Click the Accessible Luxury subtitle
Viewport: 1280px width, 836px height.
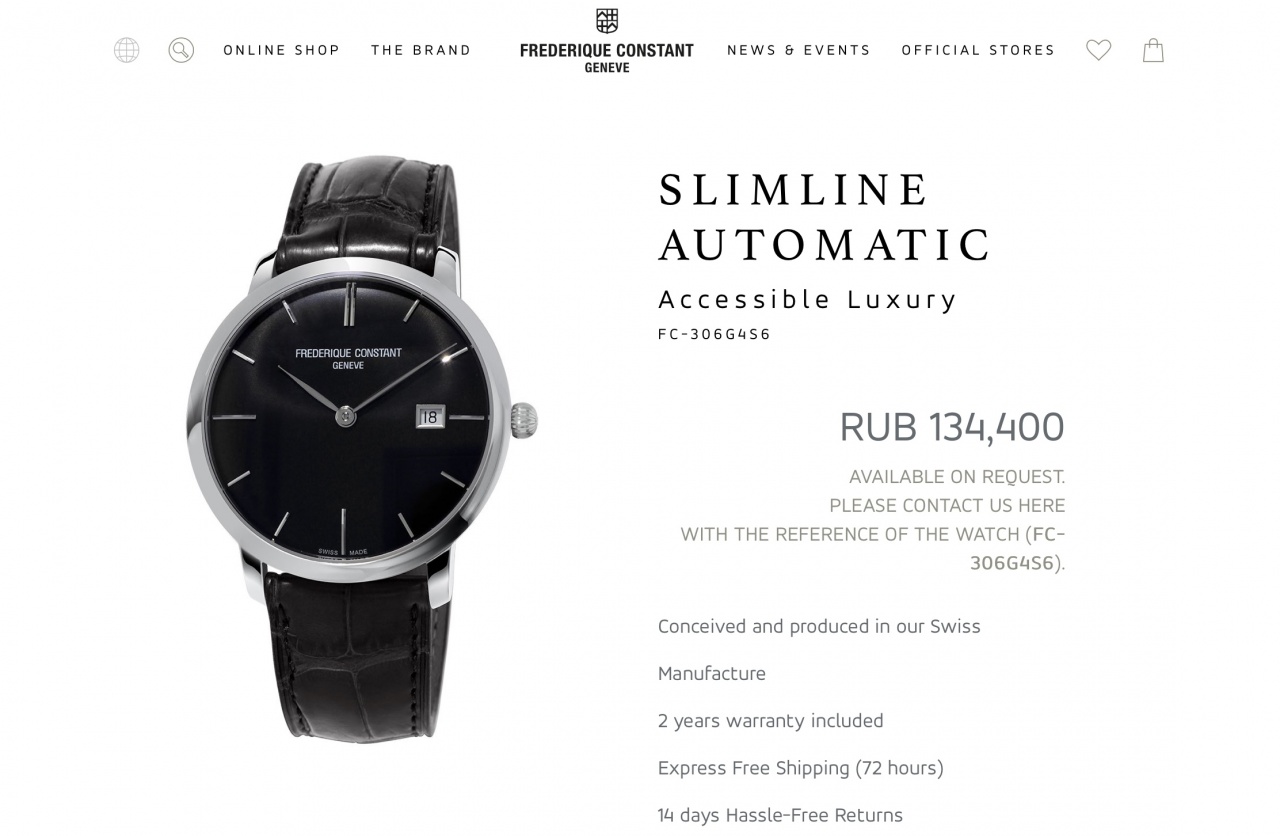pos(808,299)
